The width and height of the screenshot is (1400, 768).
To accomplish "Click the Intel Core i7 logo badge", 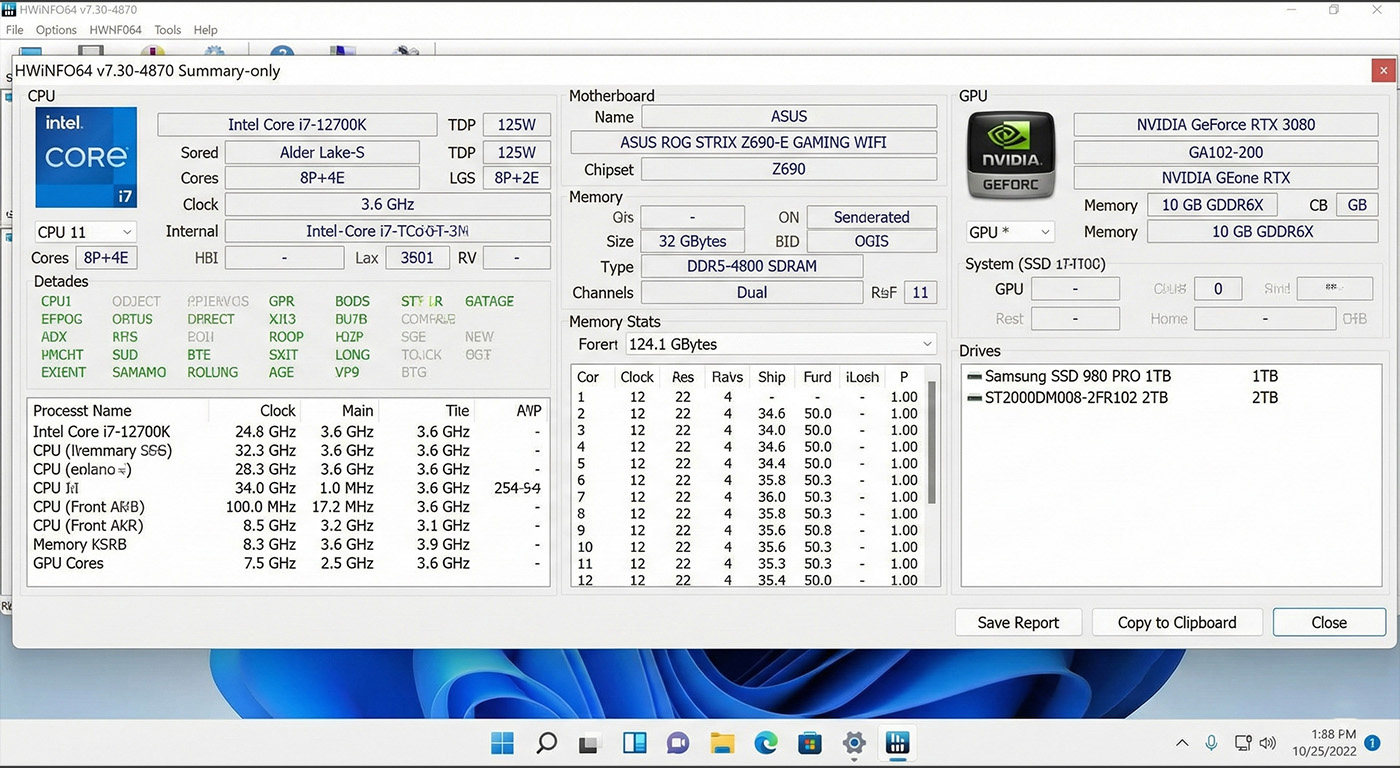I will click(x=86, y=157).
